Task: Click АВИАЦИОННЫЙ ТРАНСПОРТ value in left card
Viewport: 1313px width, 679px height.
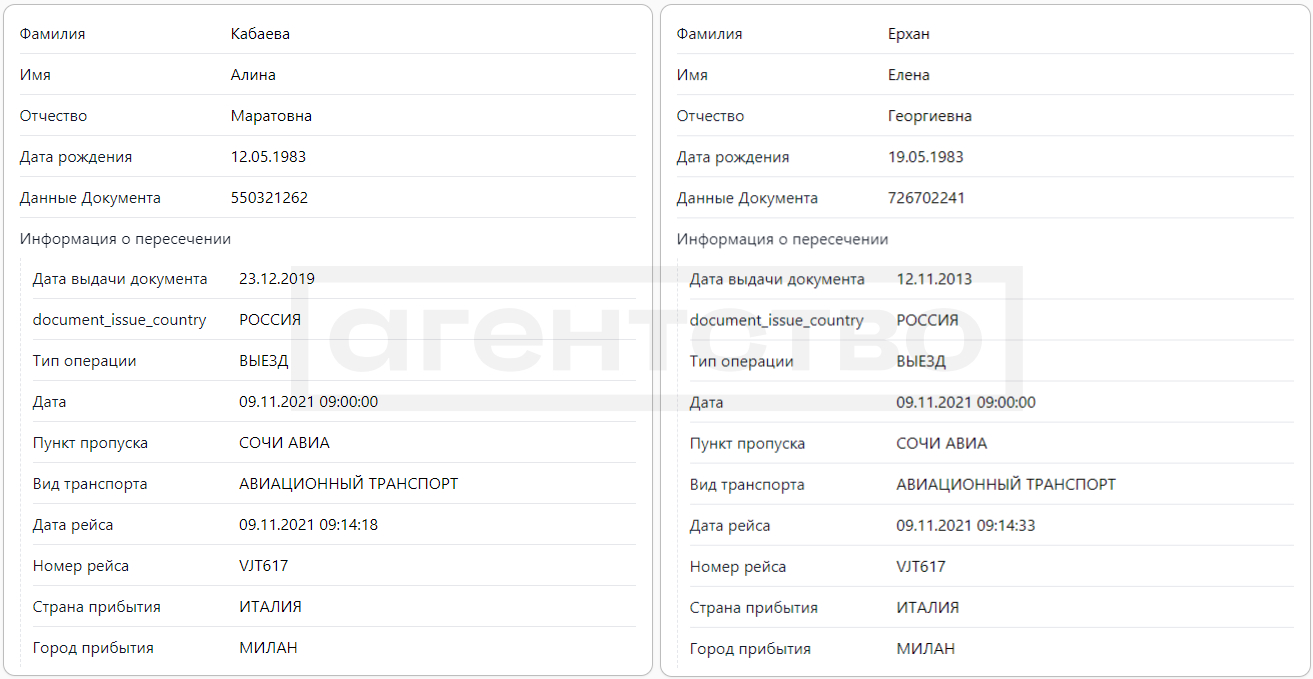Action: (x=348, y=484)
